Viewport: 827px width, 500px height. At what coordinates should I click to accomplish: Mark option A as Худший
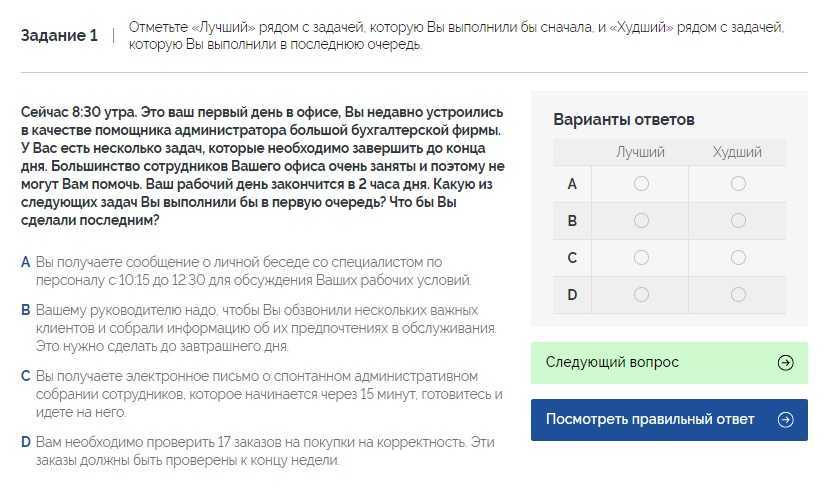pyautogui.click(x=738, y=184)
